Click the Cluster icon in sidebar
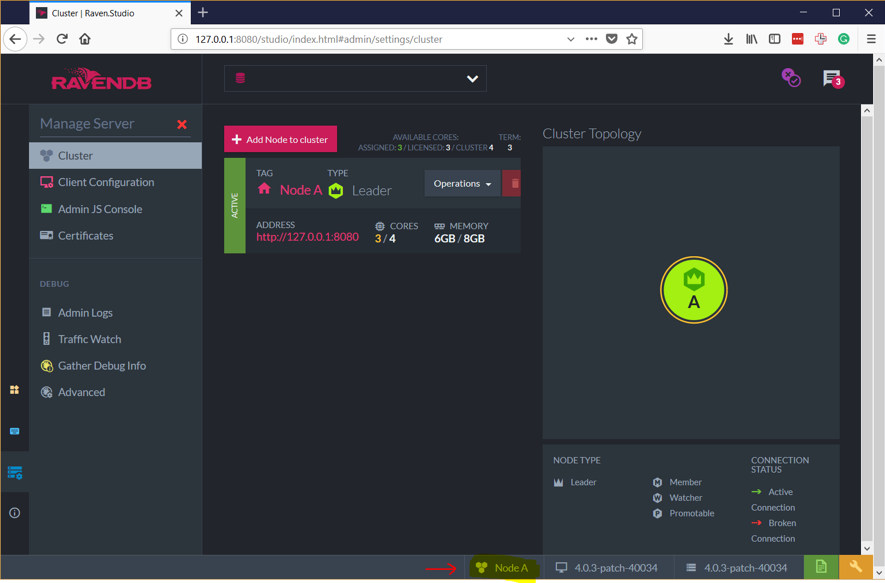This screenshot has width=885, height=583. click(x=46, y=156)
